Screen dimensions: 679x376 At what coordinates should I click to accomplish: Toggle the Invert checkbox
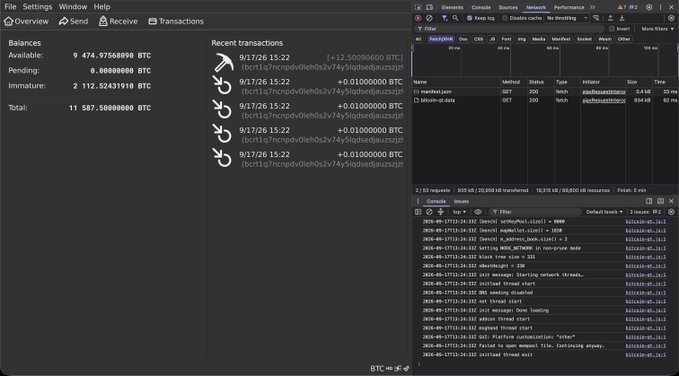(x=611, y=29)
